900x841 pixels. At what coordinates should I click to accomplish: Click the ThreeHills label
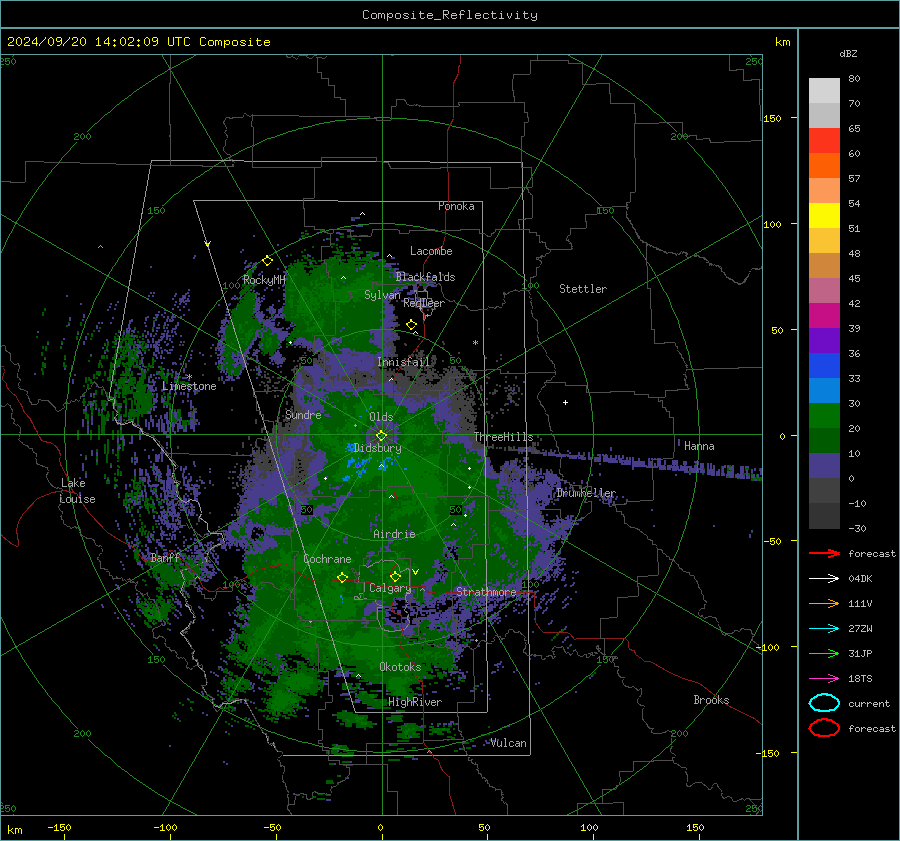(x=503, y=437)
